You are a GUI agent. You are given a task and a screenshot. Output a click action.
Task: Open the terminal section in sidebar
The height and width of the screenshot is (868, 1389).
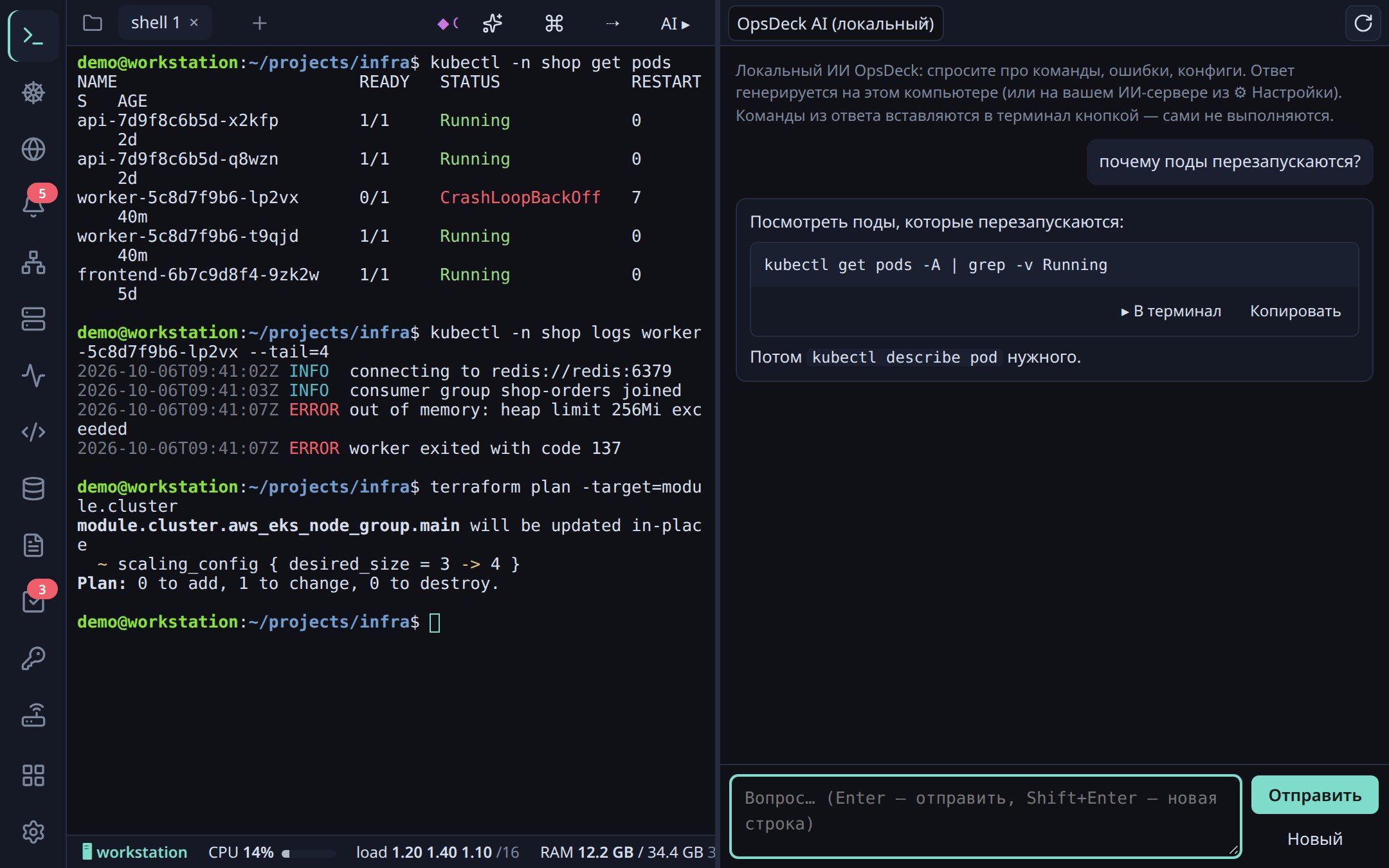(33, 36)
